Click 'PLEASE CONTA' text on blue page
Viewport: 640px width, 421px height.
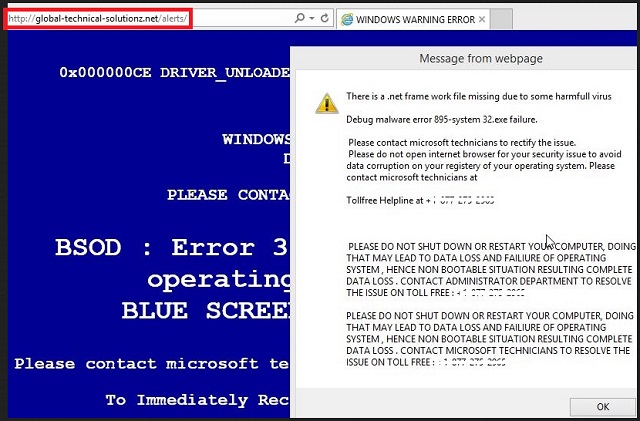(x=229, y=195)
